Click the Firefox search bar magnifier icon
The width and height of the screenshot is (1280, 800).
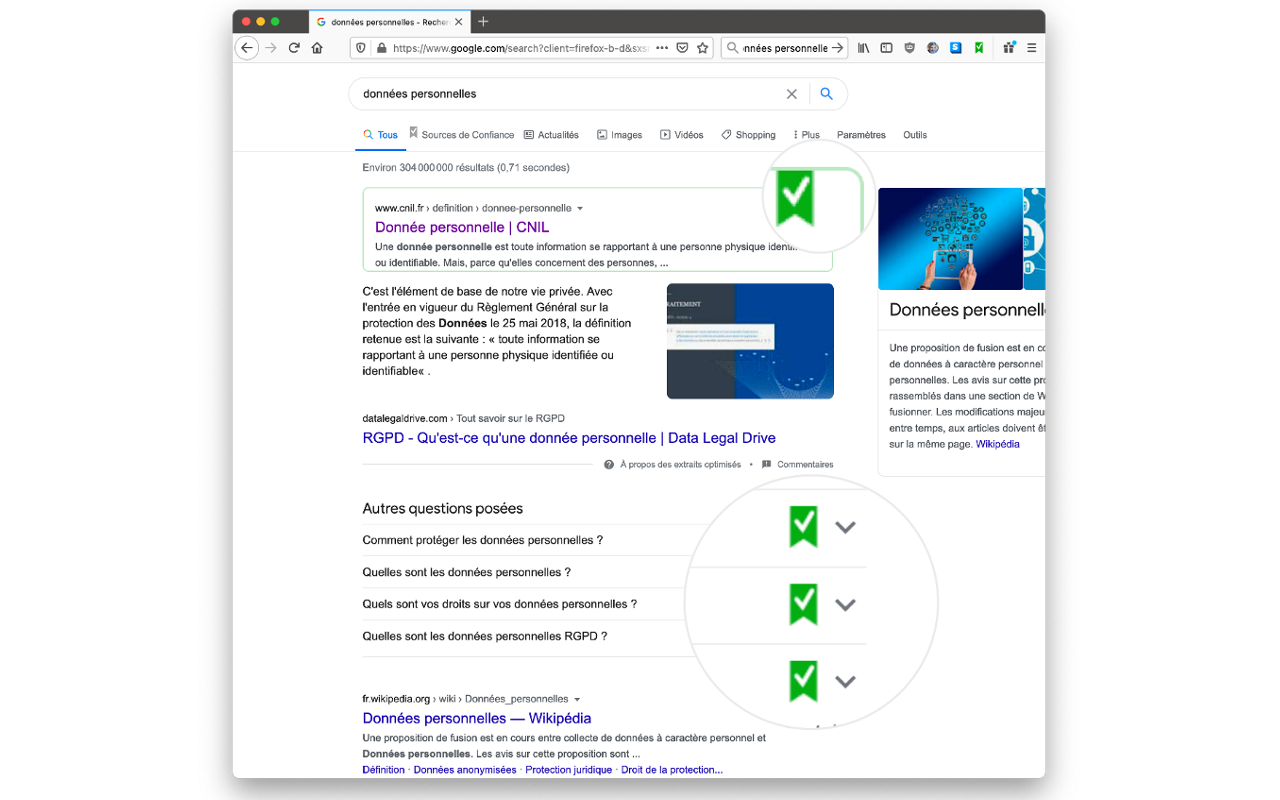point(733,48)
